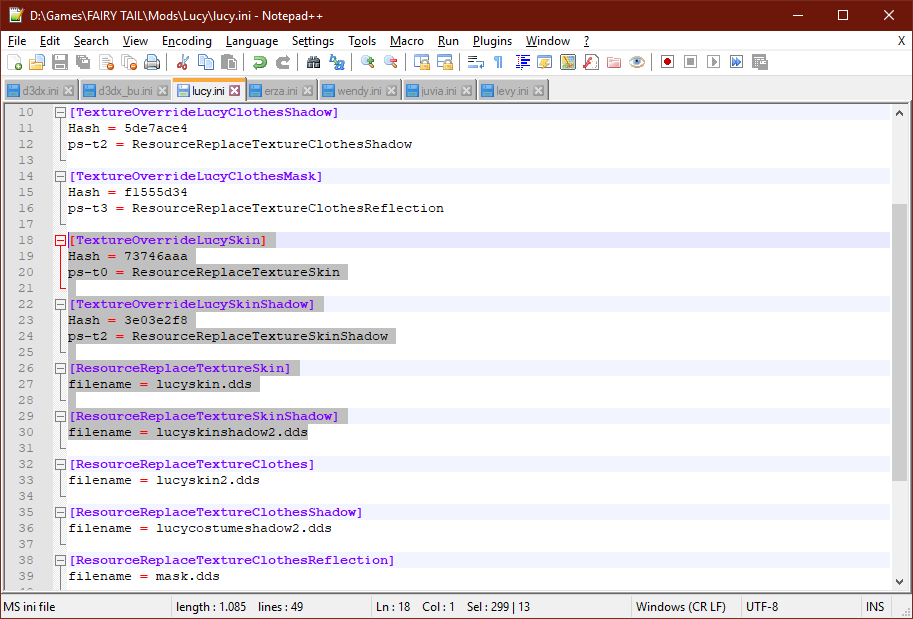Switch to the erza.ini tab

[x=281, y=91]
